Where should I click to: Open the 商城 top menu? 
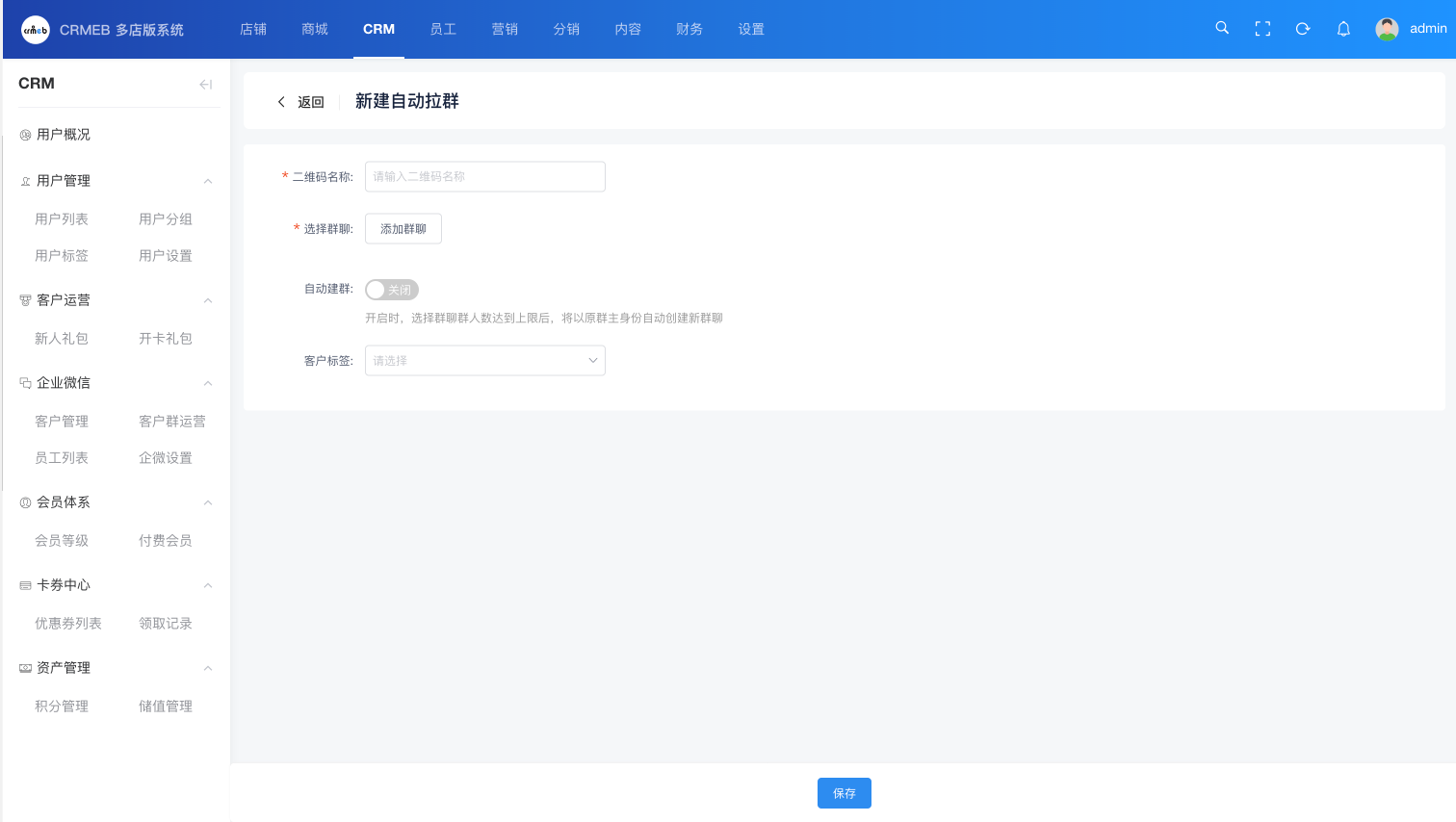click(315, 29)
